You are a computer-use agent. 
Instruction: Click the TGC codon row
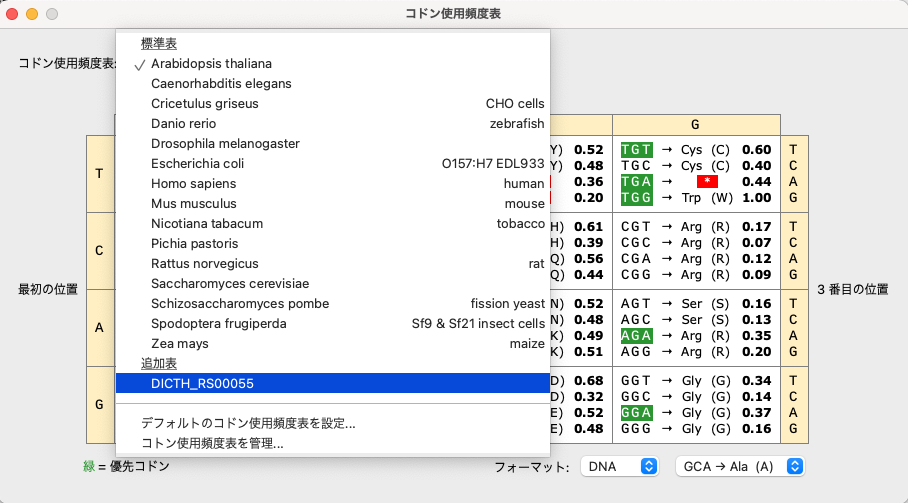(695, 166)
